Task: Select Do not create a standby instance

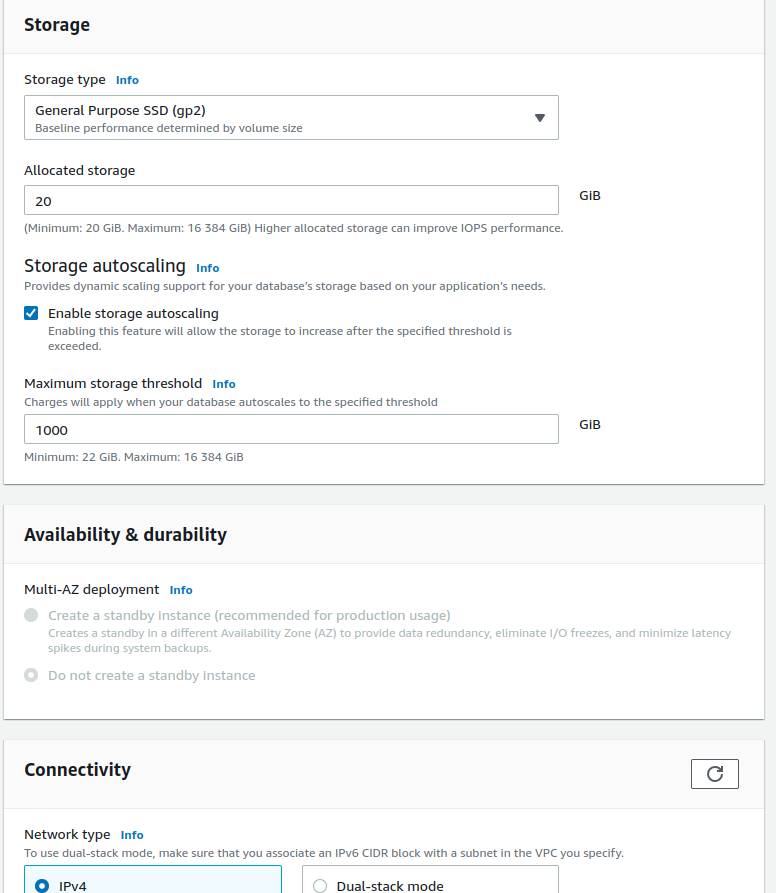Action: pyautogui.click(x=31, y=675)
